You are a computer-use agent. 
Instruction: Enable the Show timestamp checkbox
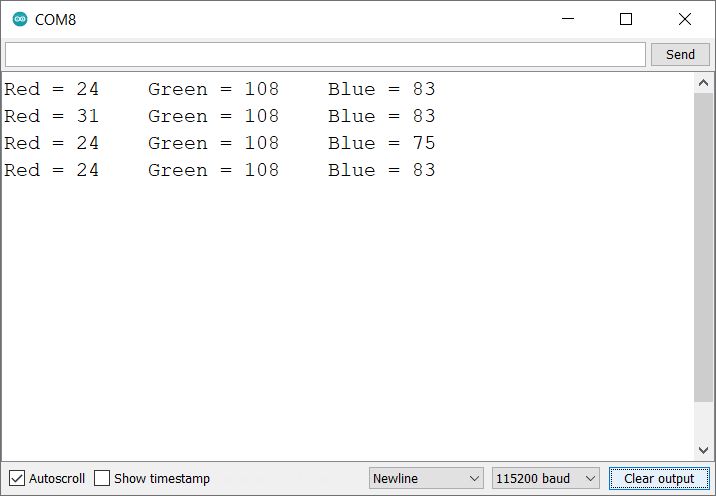pyautogui.click(x=102, y=478)
